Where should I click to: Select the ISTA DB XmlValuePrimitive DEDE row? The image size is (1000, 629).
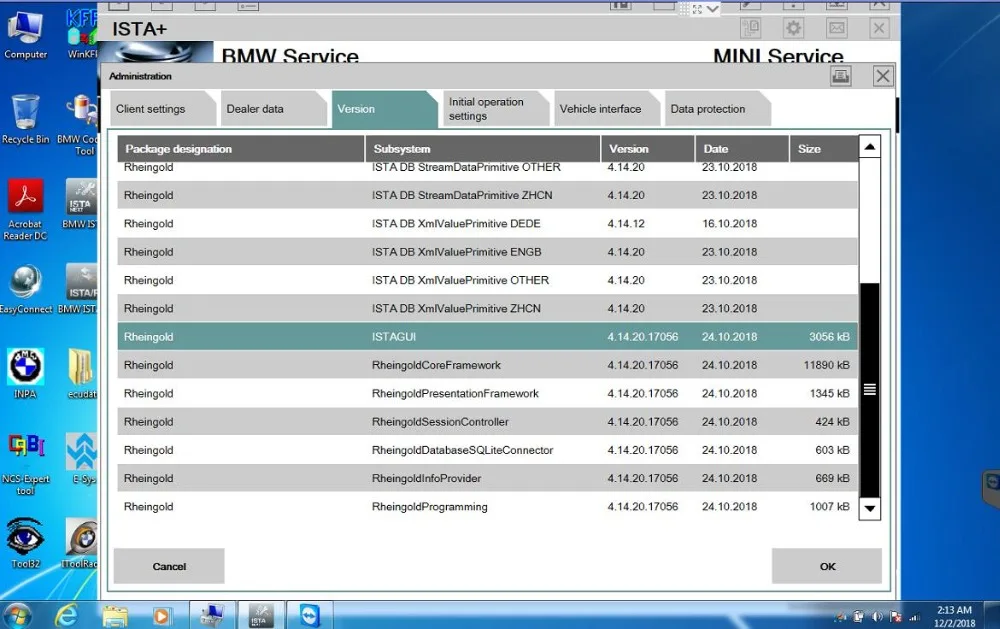pos(487,223)
